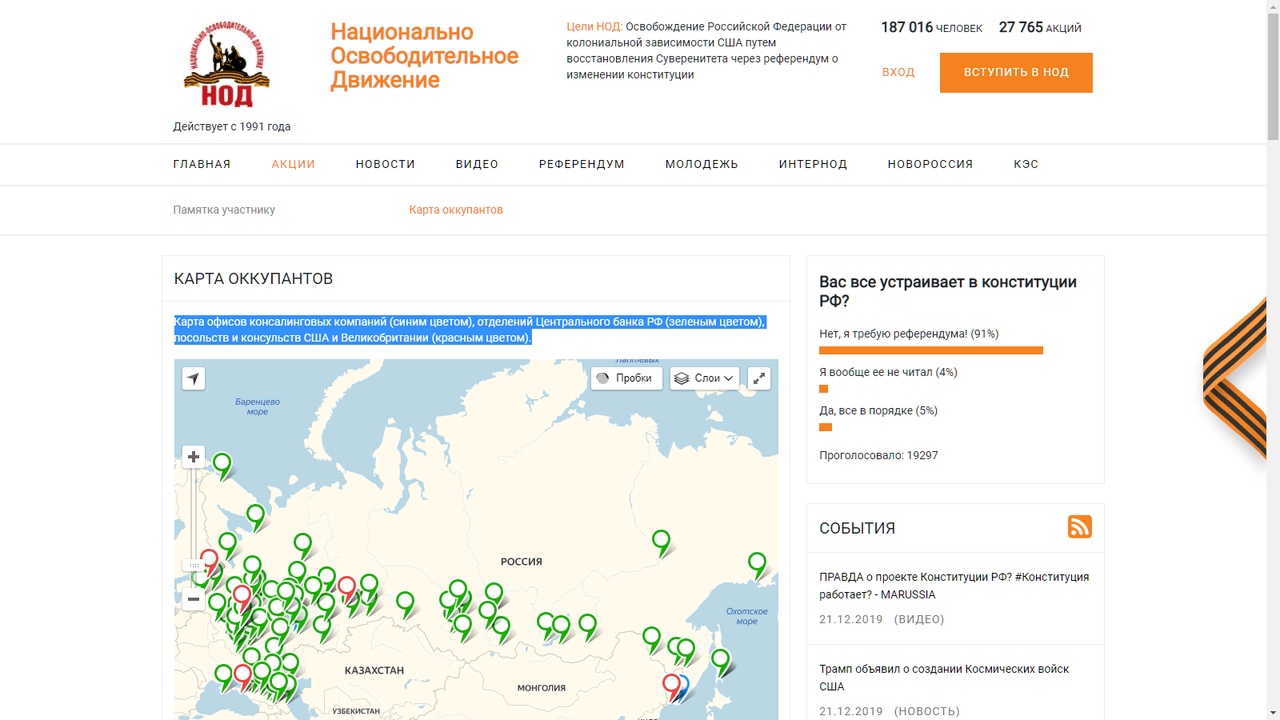1280x720 pixels.
Task: Open the Референдум menu item
Action: click(582, 164)
